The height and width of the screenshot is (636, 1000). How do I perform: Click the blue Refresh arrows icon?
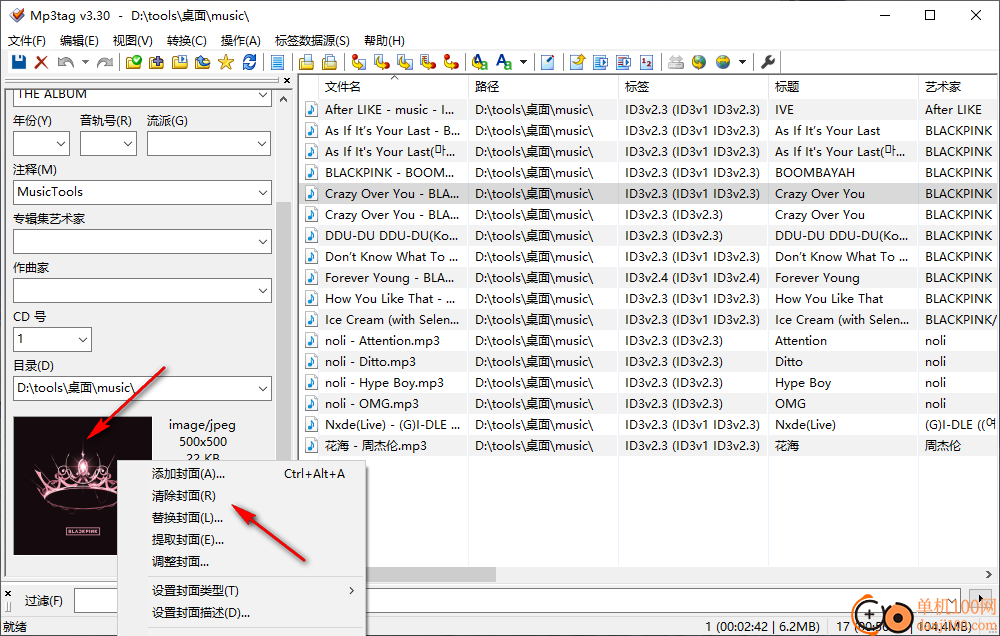tap(249, 62)
